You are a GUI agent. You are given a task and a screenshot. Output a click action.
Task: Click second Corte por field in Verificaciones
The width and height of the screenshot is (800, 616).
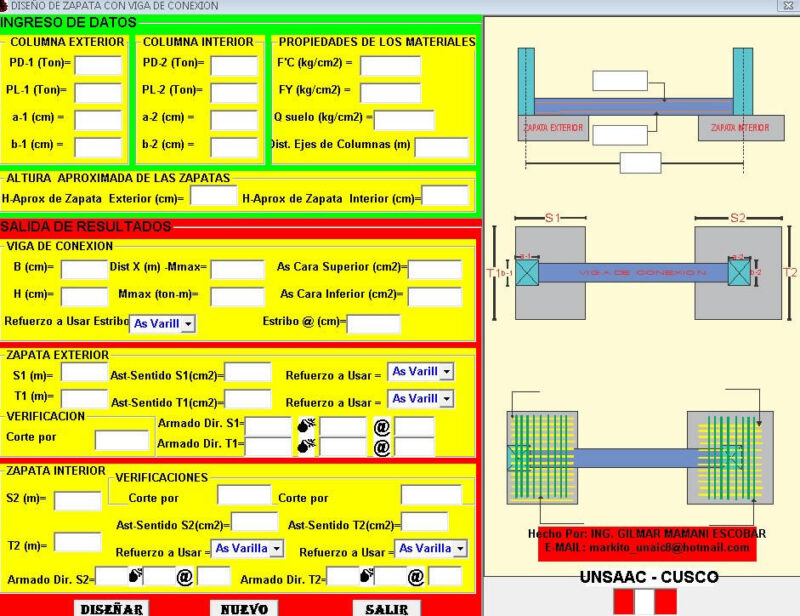coord(431,495)
